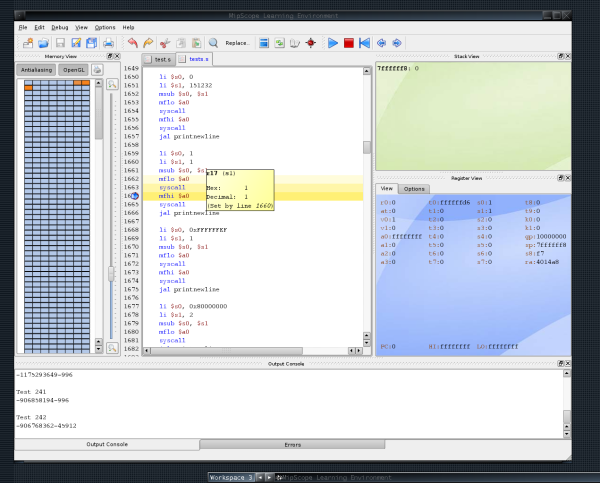Open the Options menu in menu bar
This screenshot has height=483, width=600.
[105, 27]
